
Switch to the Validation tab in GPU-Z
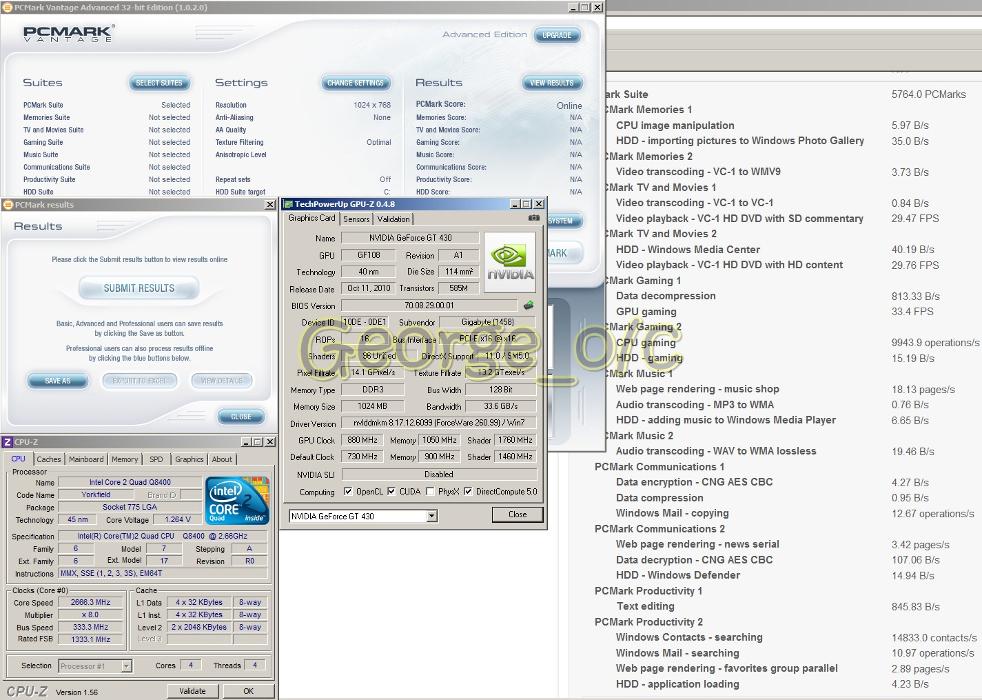pos(393,219)
